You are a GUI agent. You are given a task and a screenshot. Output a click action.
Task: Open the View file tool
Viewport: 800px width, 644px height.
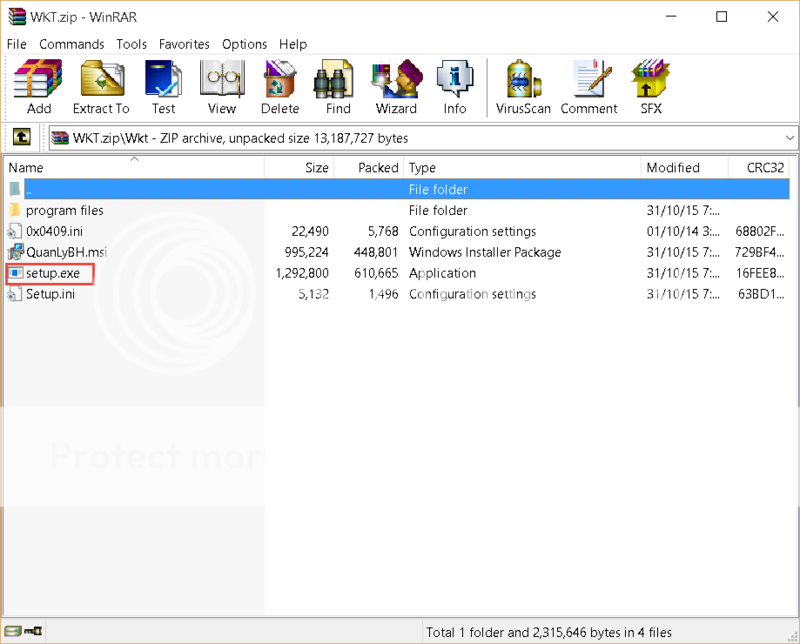222,87
